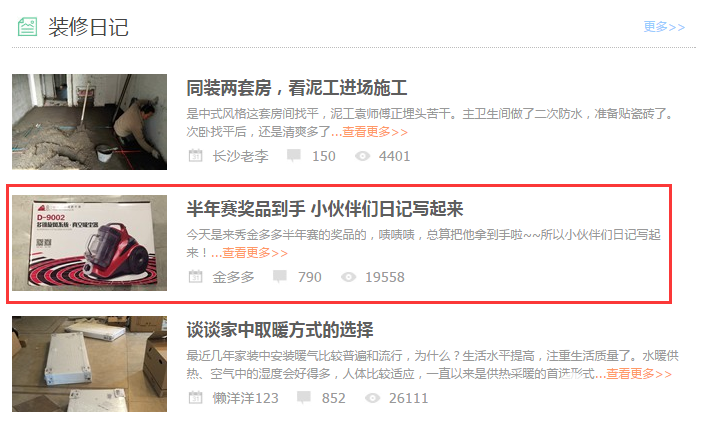
Task: Open the floor-leveling worker thumbnail
Action: (x=90, y=122)
